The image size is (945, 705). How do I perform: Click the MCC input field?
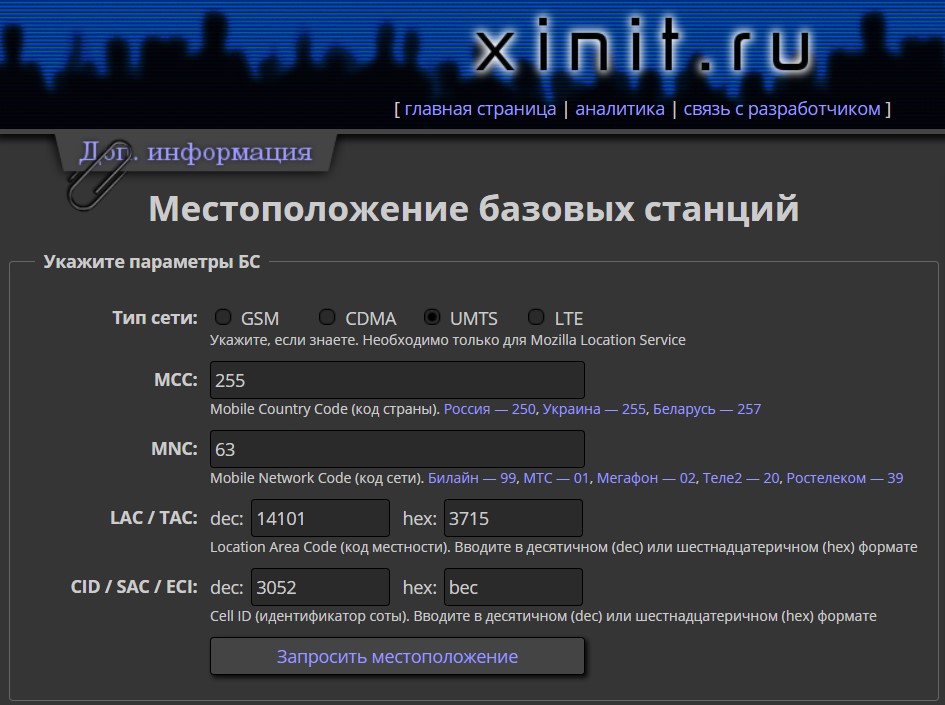click(x=397, y=380)
